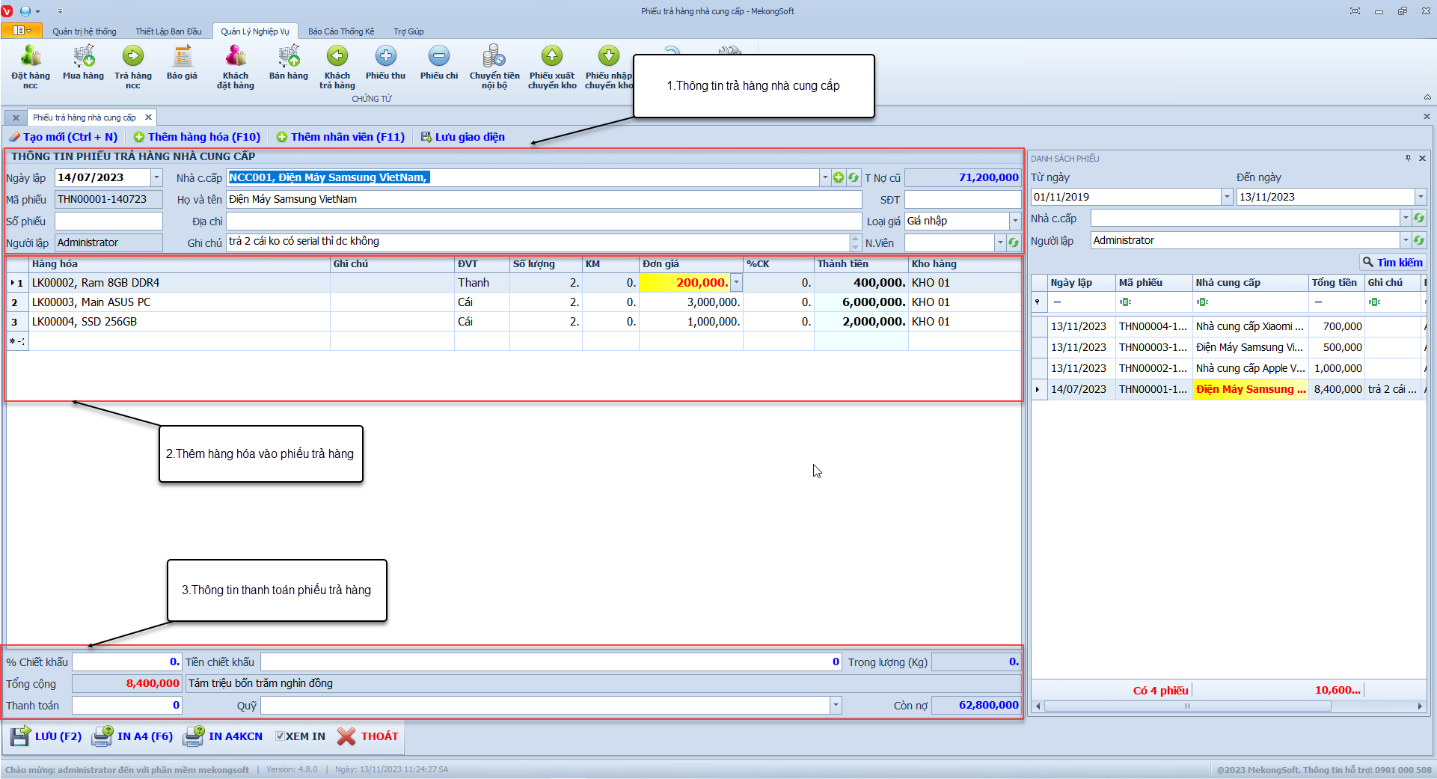Image resolution: width=1437 pixels, height=779 pixels.
Task: Open the Mua hàng ribbon icon
Action: coord(83,66)
